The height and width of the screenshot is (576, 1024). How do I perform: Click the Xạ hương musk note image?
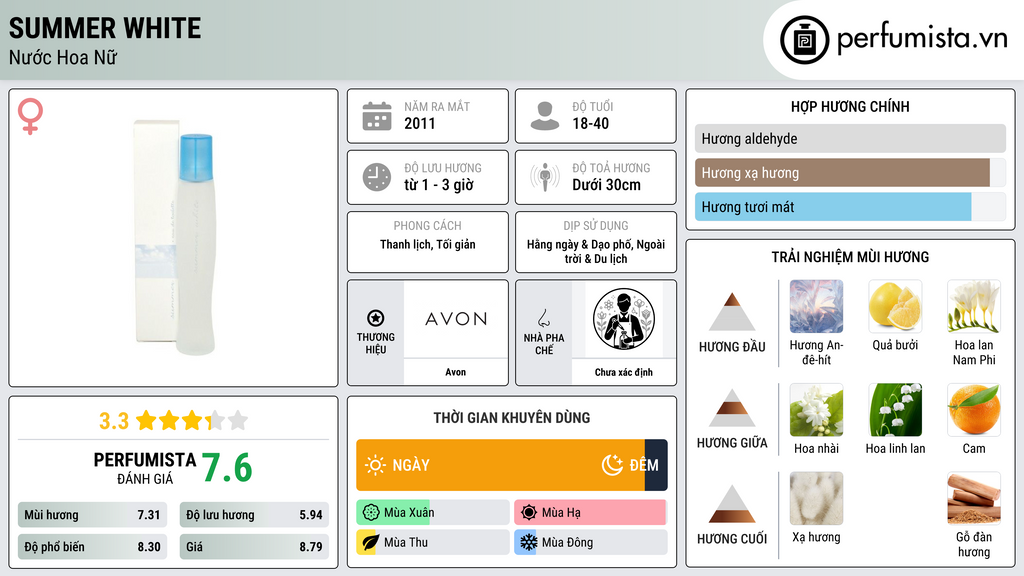pos(816,498)
